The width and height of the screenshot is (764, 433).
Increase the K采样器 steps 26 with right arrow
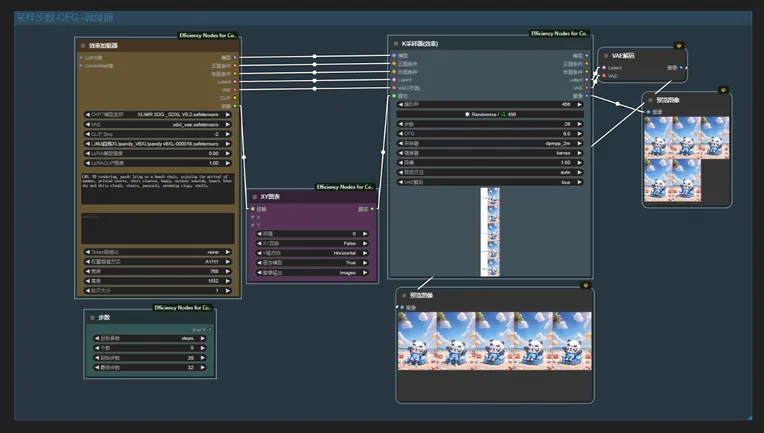tap(579, 124)
